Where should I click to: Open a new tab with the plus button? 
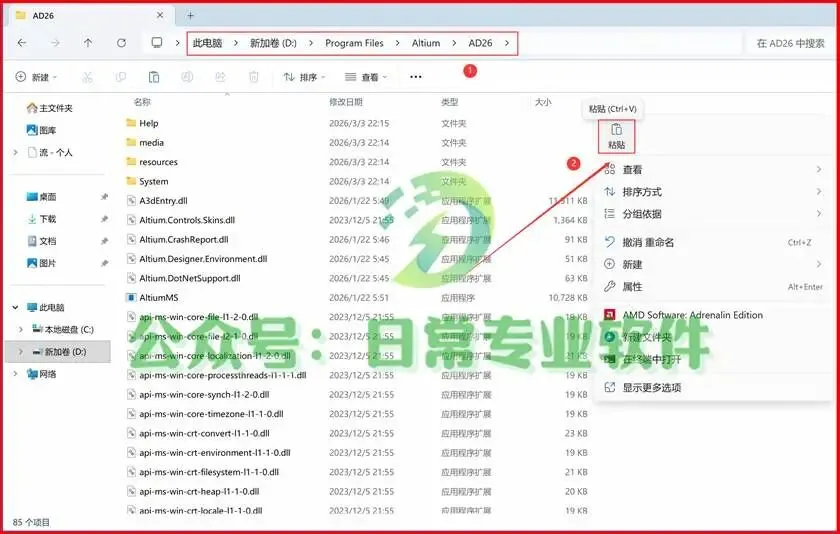[x=191, y=16]
